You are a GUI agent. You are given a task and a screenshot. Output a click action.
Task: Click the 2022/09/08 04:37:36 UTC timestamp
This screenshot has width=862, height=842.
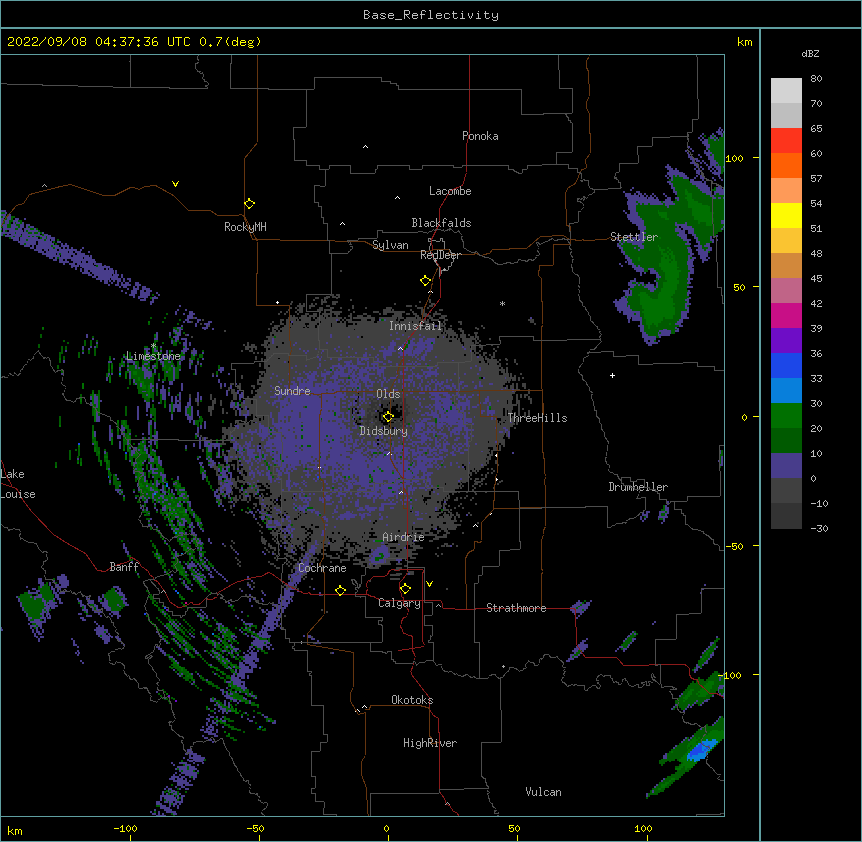[x=99, y=42]
